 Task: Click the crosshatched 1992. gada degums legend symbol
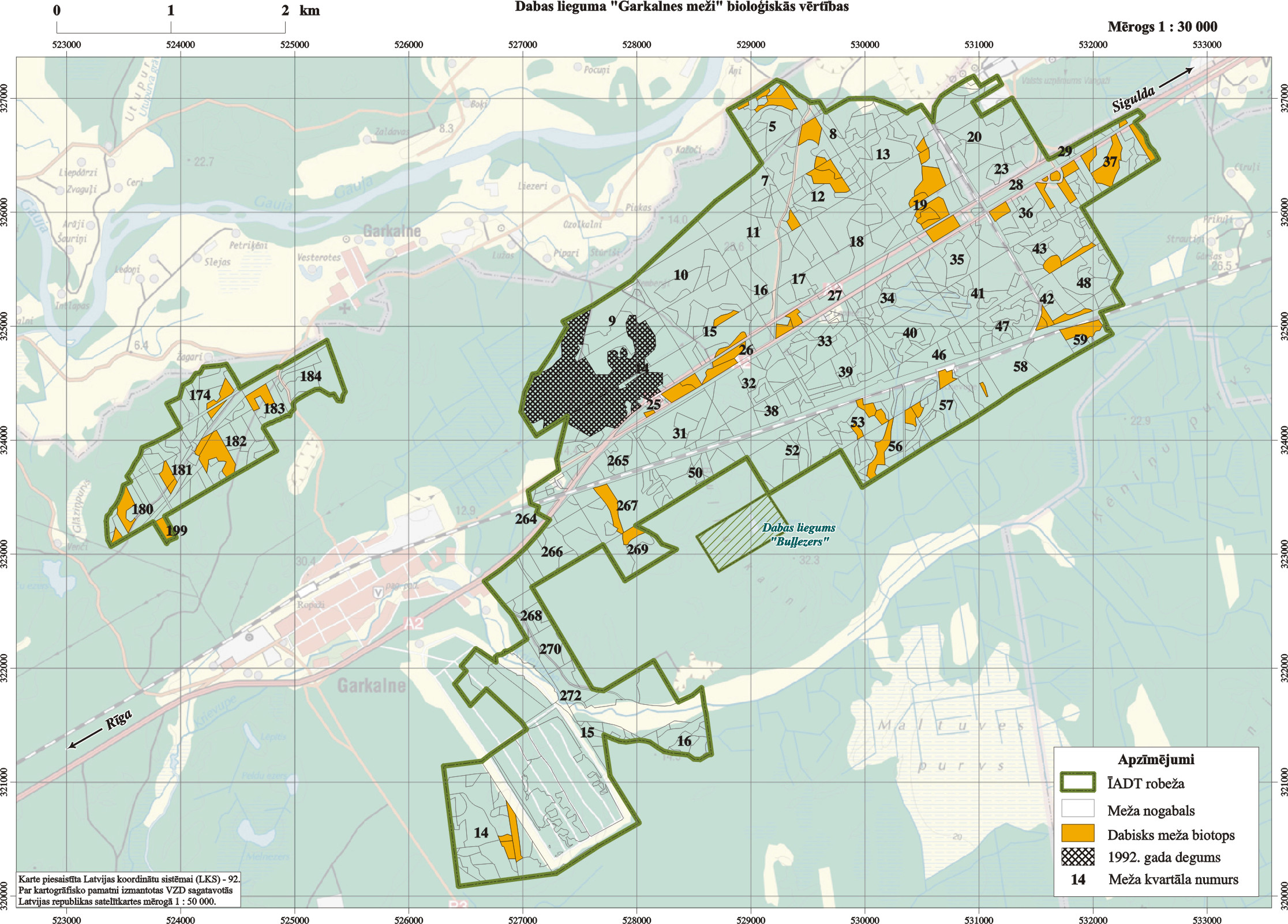pyautogui.click(x=1077, y=857)
